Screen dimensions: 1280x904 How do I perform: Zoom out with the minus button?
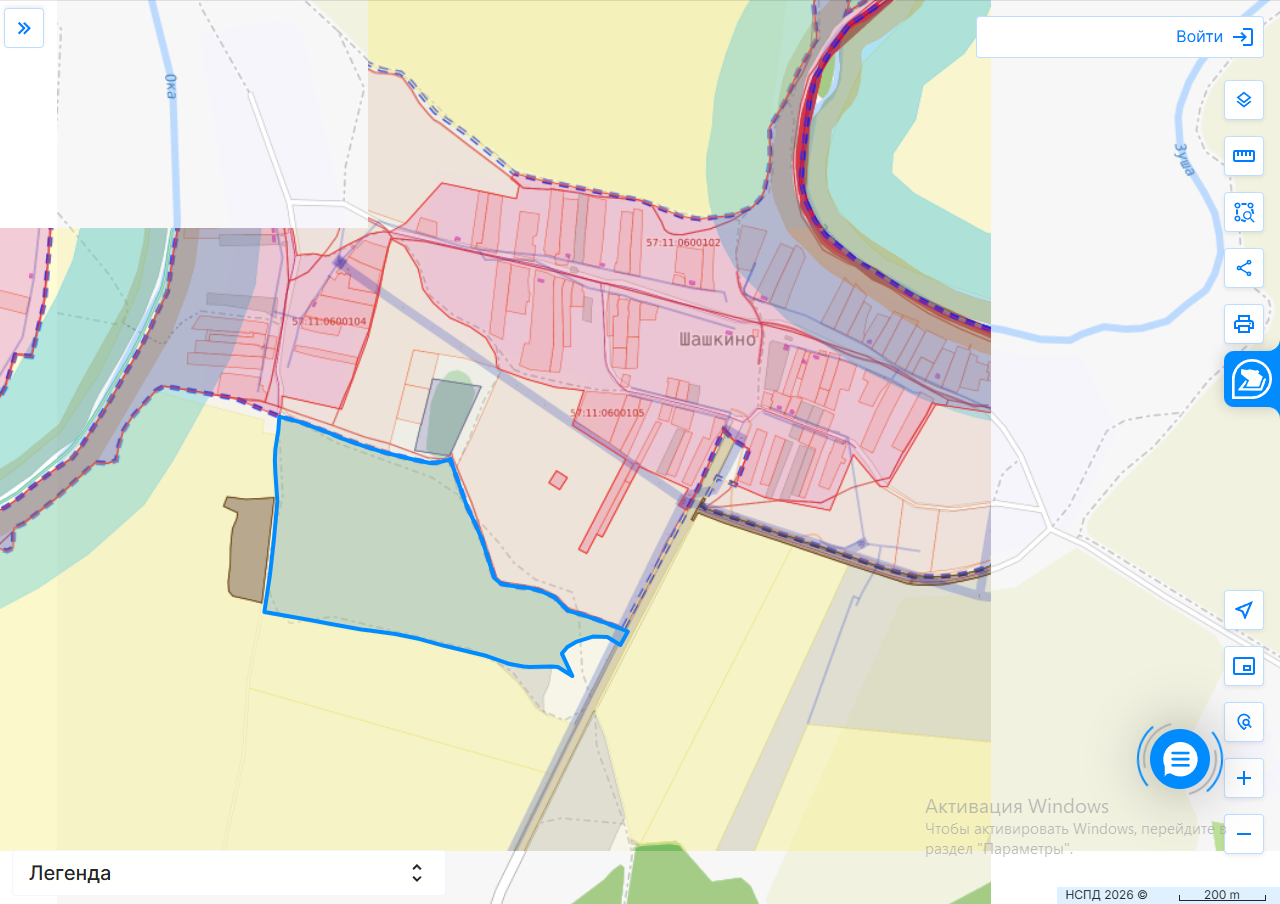coord(1244,834)
